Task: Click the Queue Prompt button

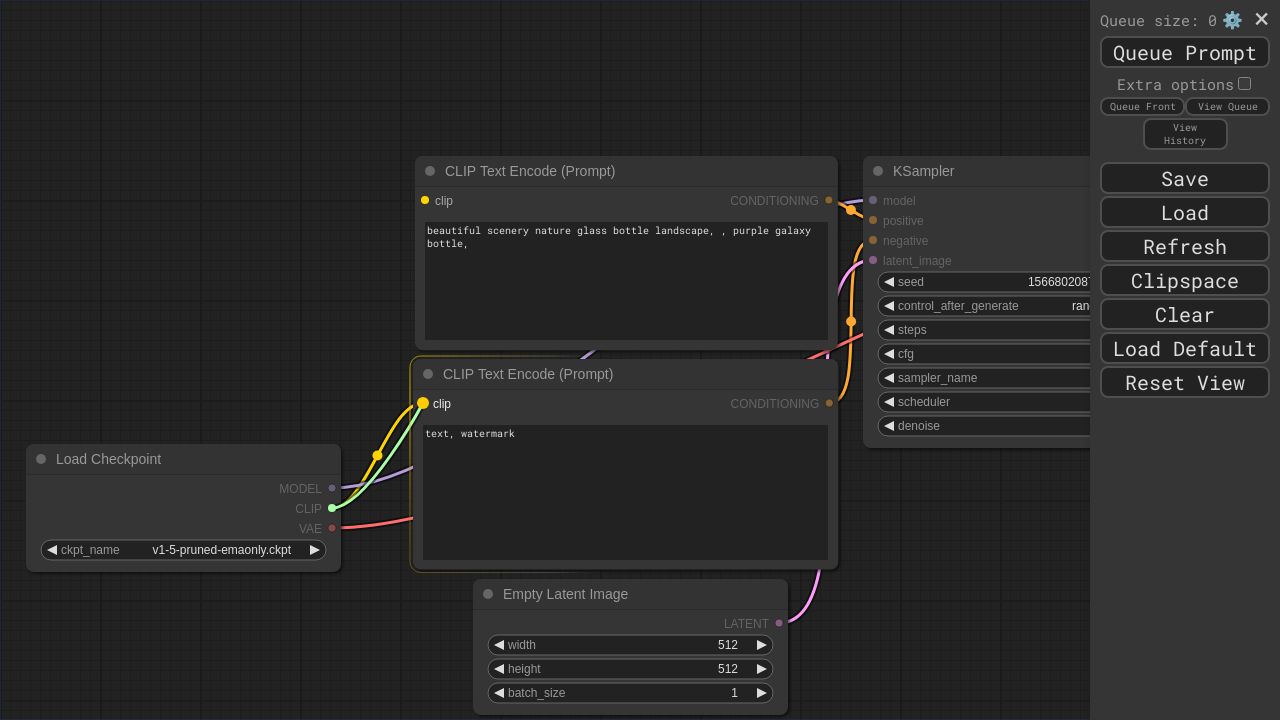Action: pos(1184,53)
